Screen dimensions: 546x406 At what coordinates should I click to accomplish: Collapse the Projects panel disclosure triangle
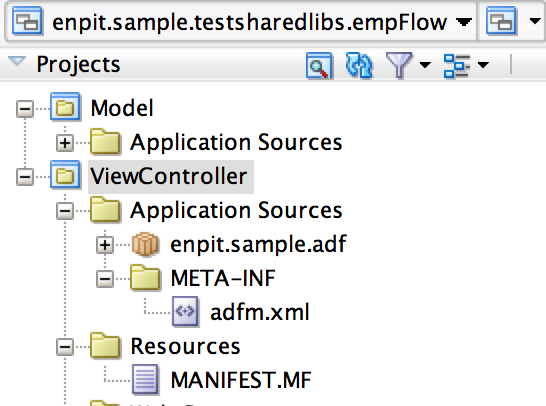[x=17, y=62]
